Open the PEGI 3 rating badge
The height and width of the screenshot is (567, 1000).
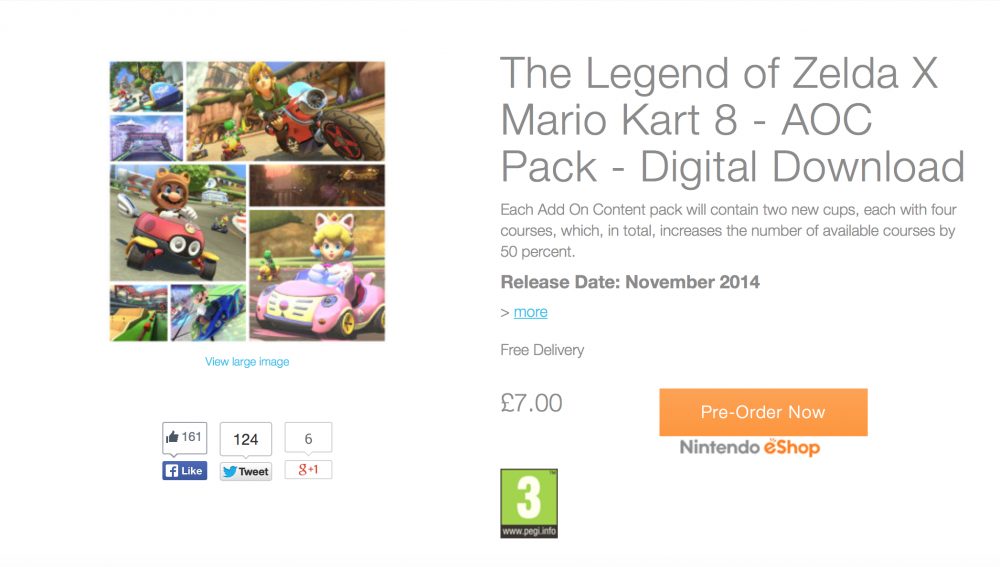coord(529,503)
